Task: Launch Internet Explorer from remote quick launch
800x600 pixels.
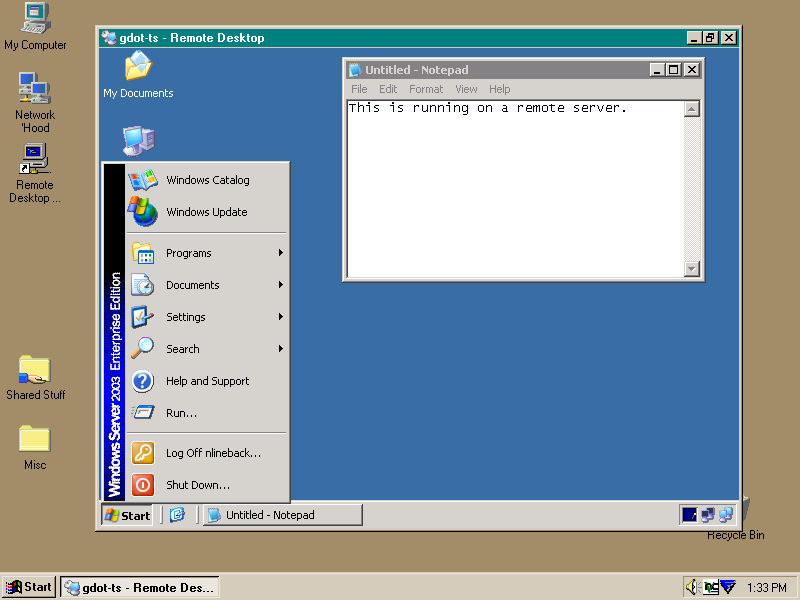Action: tap(177, 515)
